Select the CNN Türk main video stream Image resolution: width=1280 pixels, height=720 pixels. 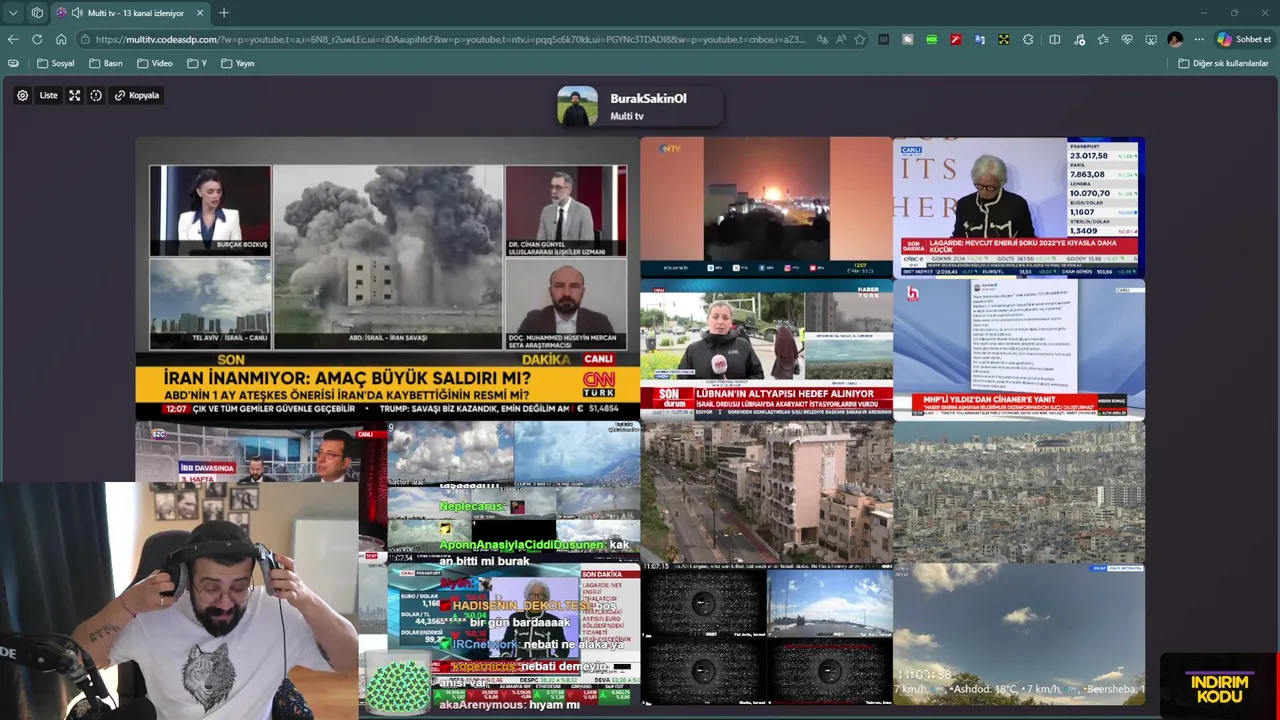387,278
